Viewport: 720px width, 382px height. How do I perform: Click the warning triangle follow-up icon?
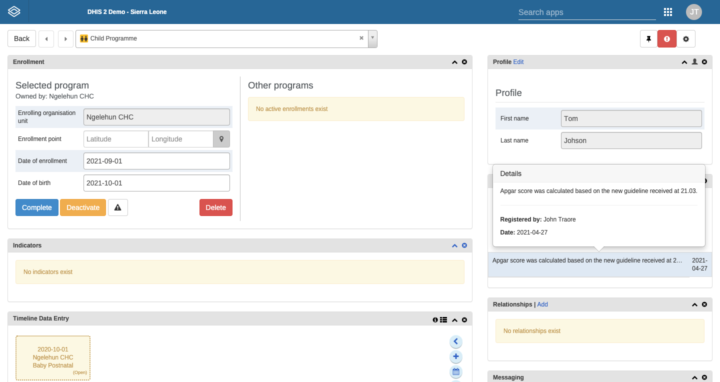coord(118,208)
